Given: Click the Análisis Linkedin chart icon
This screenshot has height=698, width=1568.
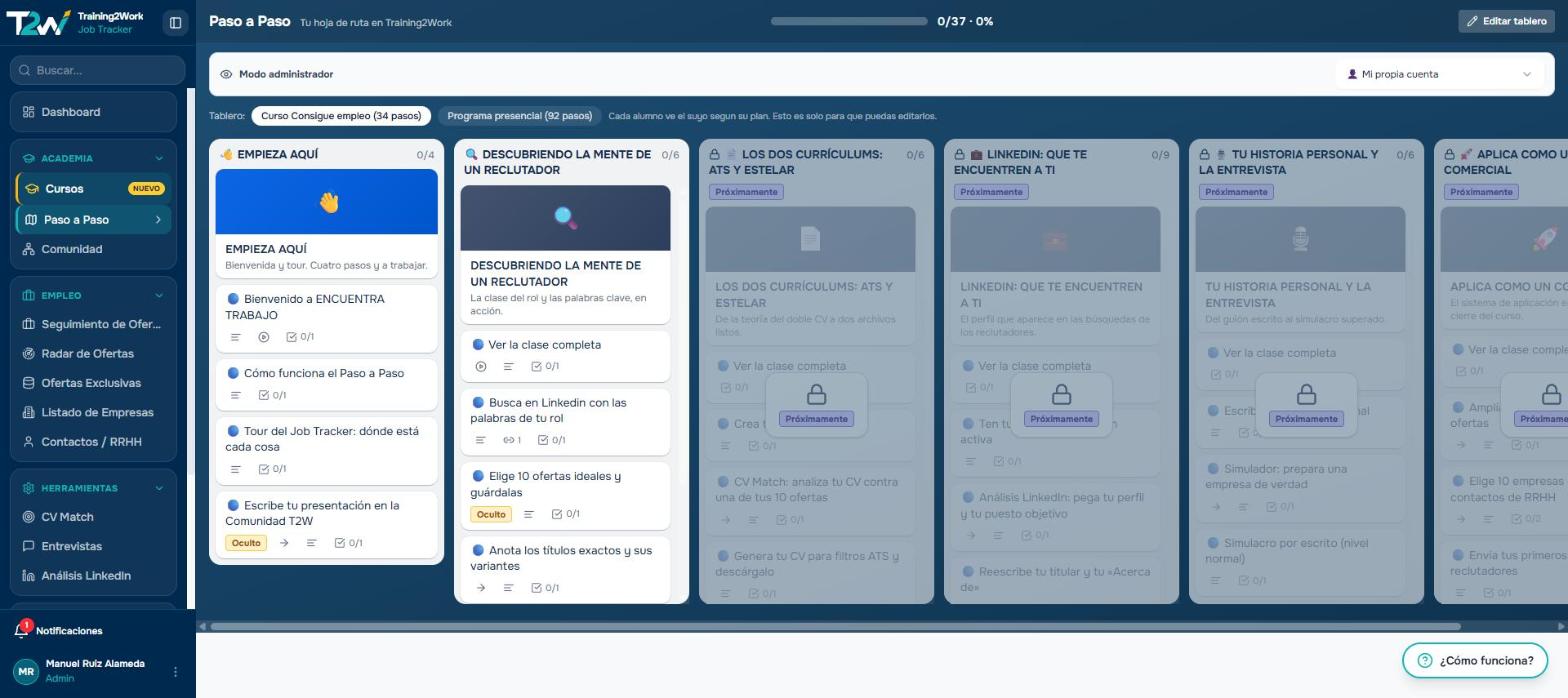Looking at the screenshot, I should [29, 576].
